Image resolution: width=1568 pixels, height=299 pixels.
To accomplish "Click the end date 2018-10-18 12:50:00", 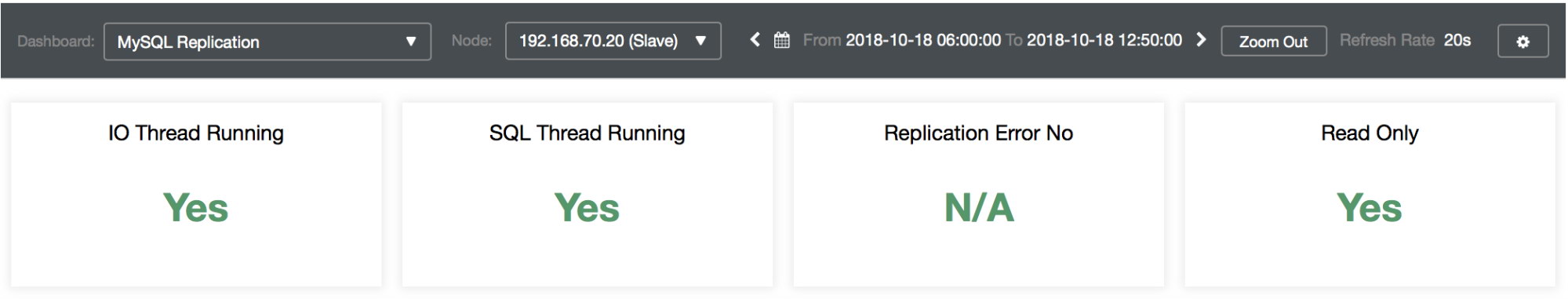I will point(1104,40).
